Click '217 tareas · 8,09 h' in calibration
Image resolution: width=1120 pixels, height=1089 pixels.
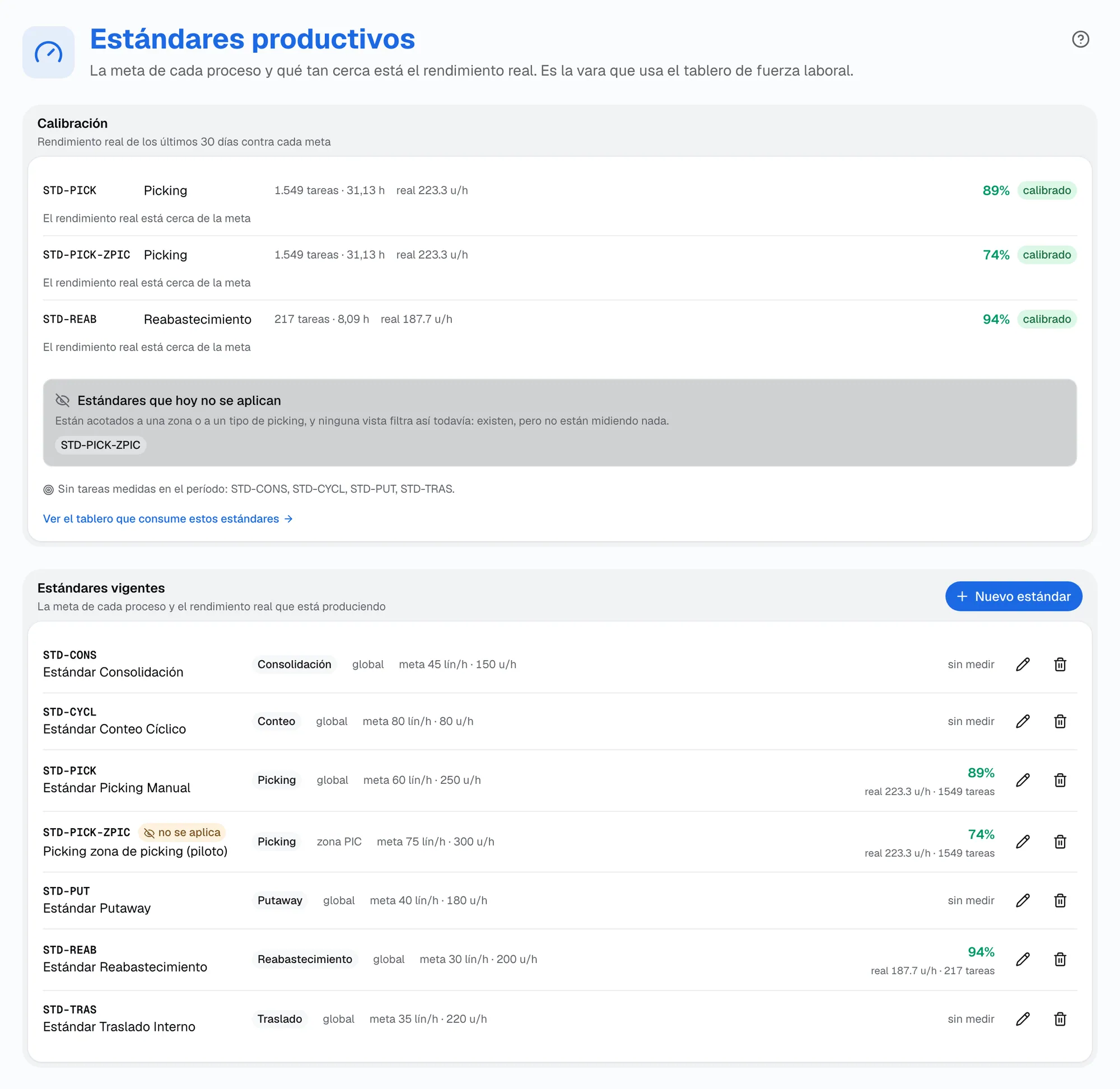[321, 319]
